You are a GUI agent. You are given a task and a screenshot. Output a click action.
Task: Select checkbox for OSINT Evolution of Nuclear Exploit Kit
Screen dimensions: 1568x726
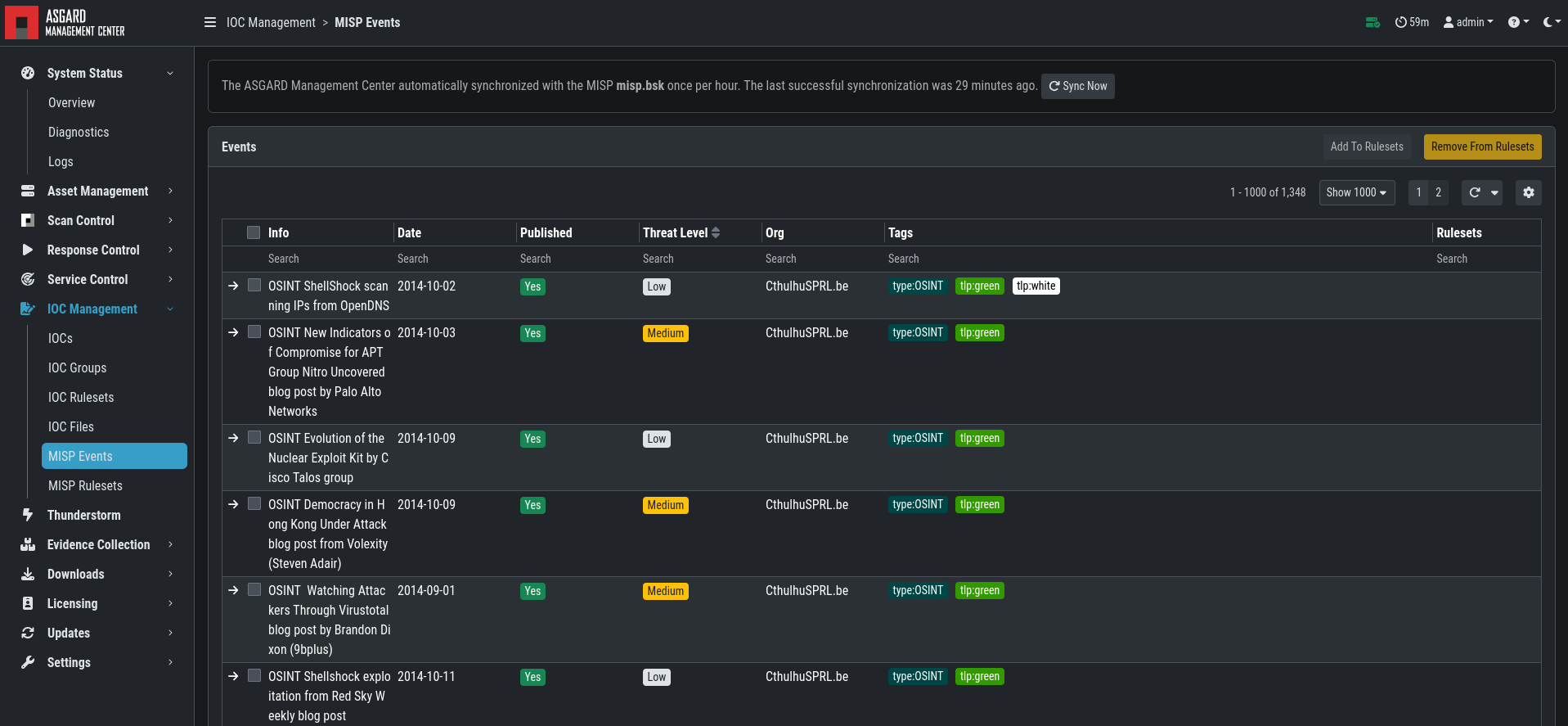pos(254,437)
